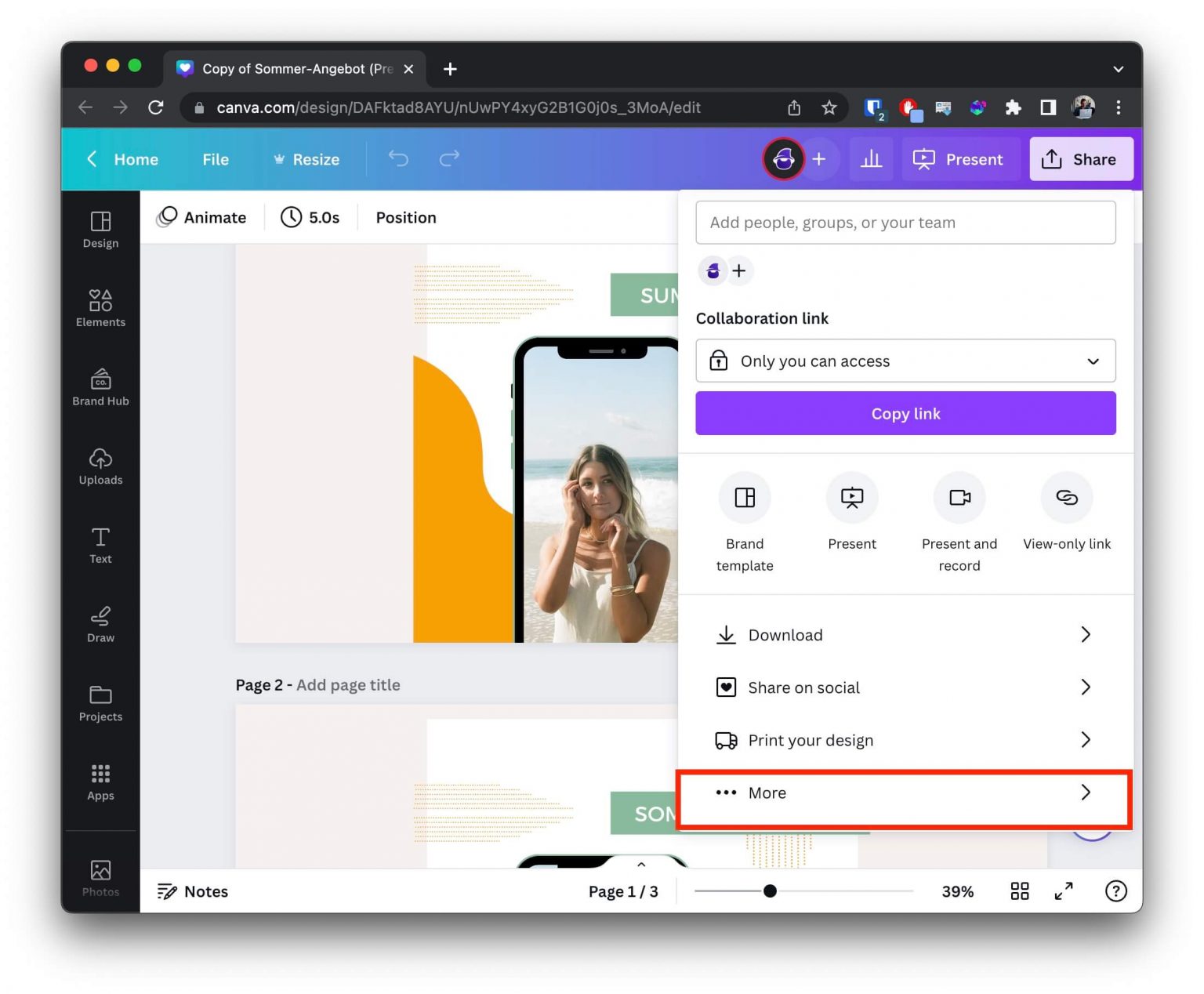The image size is (1204, 994).
Task: Click the 39% zoom value
Action: [957, 891]
